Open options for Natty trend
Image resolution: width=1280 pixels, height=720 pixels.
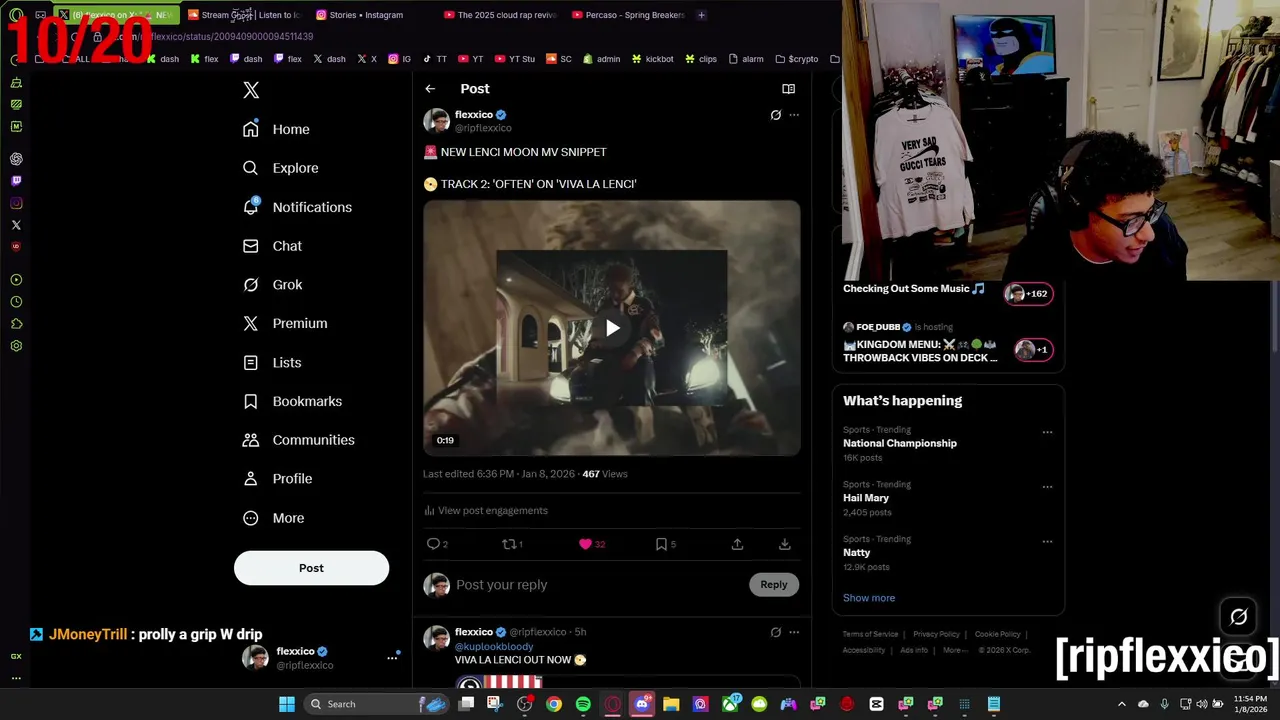coord(1047,542)
